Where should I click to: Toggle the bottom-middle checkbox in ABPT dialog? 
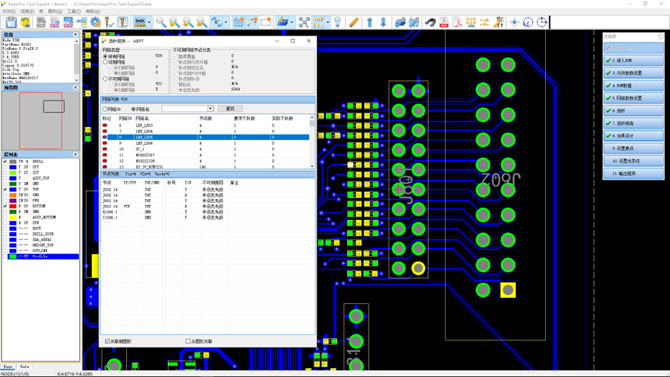188,341
